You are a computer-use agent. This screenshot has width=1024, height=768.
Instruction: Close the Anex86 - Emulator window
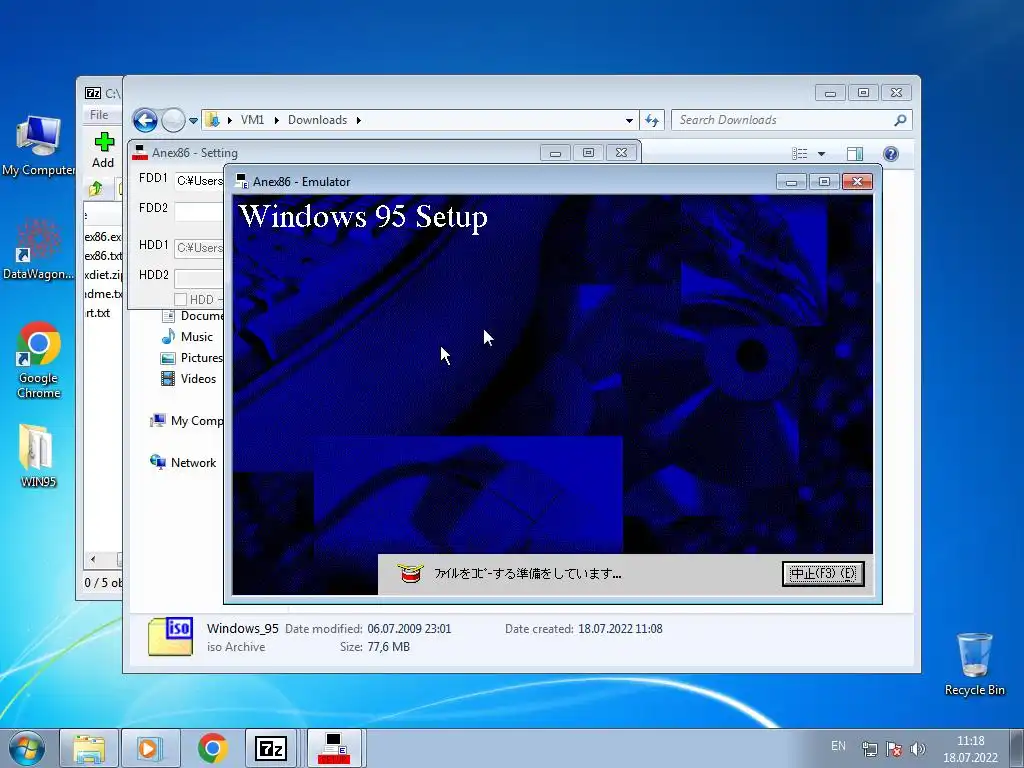pos(857,182)
